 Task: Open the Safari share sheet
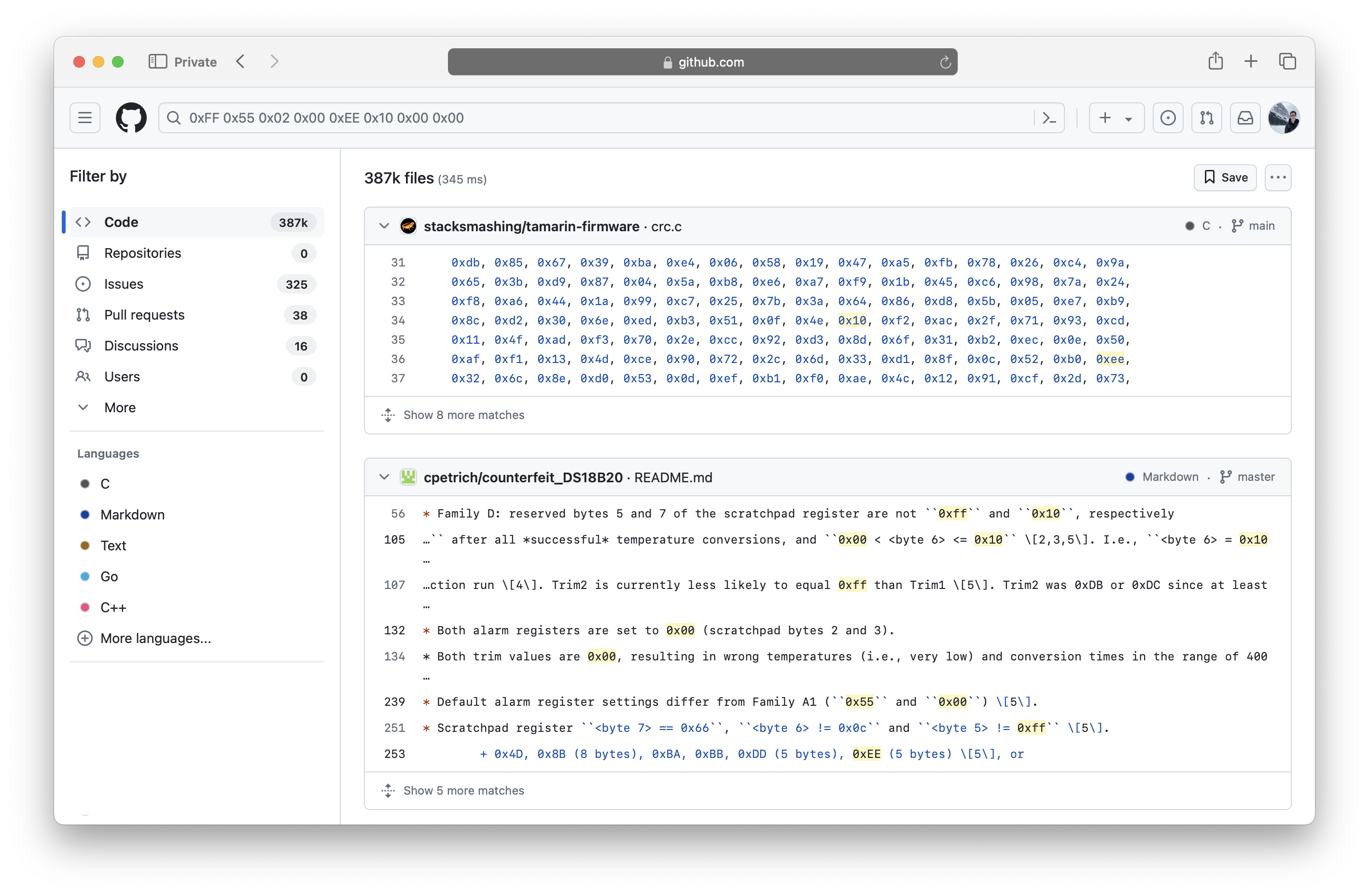pos(1215,61)
